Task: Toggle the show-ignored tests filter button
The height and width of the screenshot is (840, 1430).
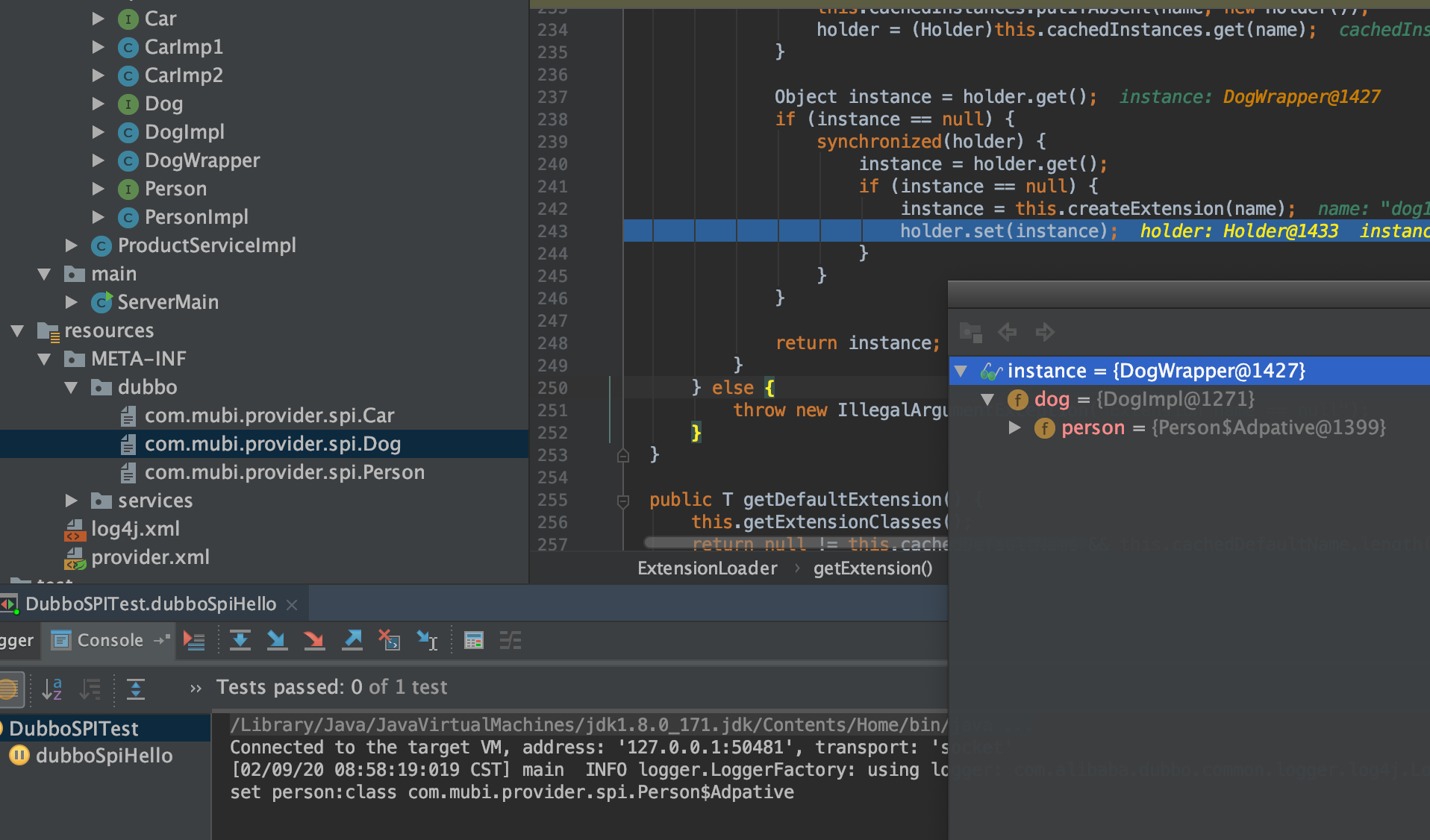Action: click(x=10, y=689)
